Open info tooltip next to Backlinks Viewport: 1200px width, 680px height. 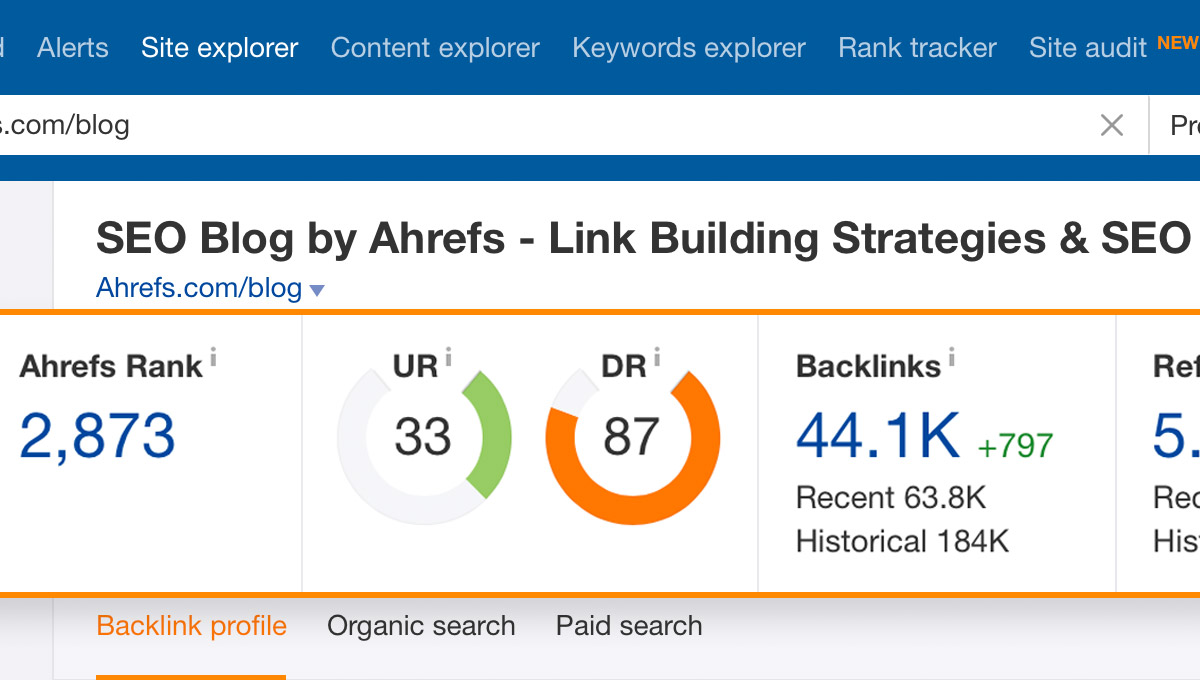click(x=951, y=357)
